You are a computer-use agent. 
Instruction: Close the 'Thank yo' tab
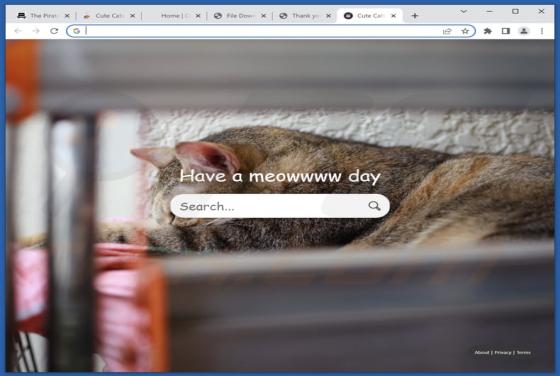(329, 16)
